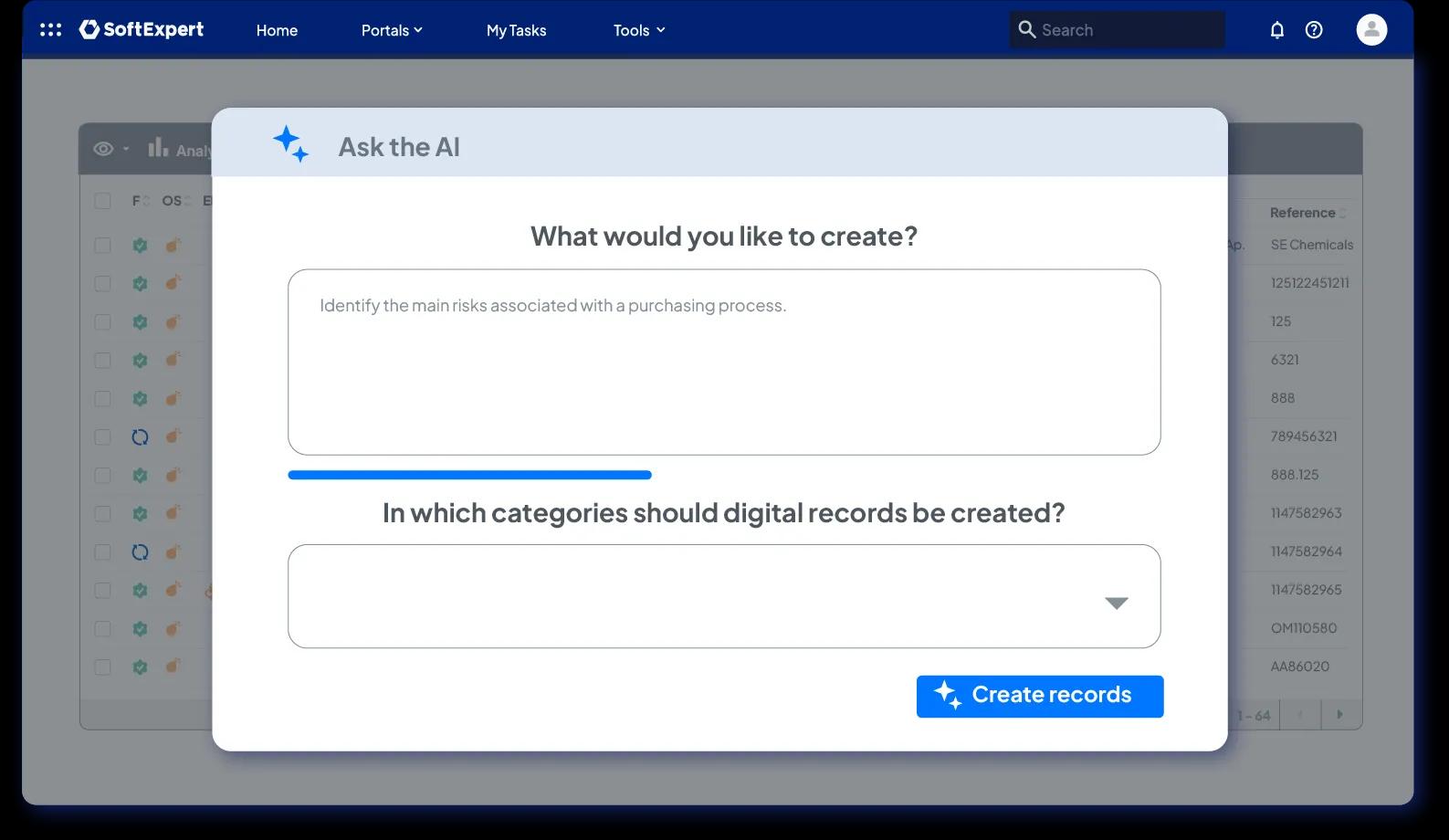The height and width of the screenshot is (840, 1449).
Task: Click green shield icon in row 125122451211
Action: click(140, 283)
